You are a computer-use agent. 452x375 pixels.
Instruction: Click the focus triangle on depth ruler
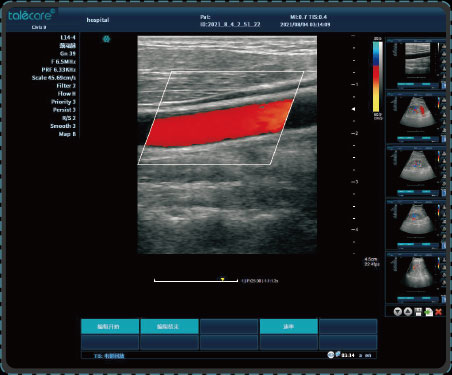[353, 109]
